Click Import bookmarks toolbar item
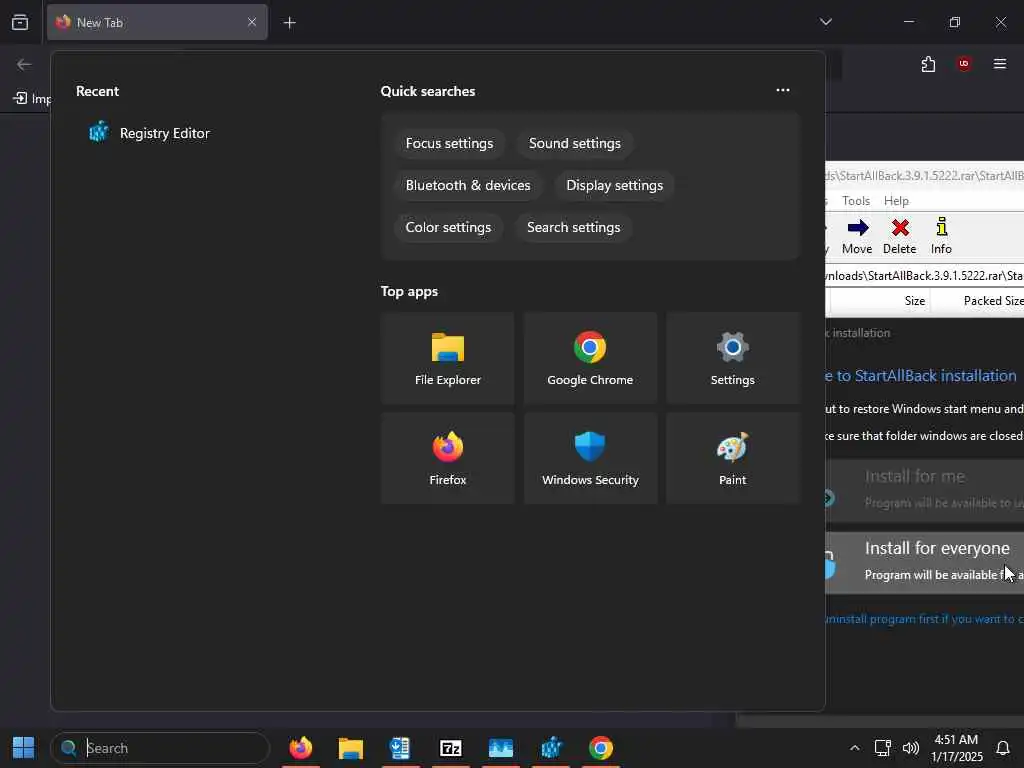This screenshot has height=768, width=1024. coord(32,99)
